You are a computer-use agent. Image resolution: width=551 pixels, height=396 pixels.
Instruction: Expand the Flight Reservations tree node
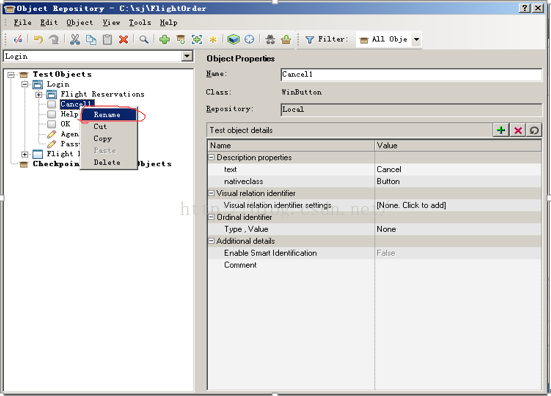click(x=39, y=95)
